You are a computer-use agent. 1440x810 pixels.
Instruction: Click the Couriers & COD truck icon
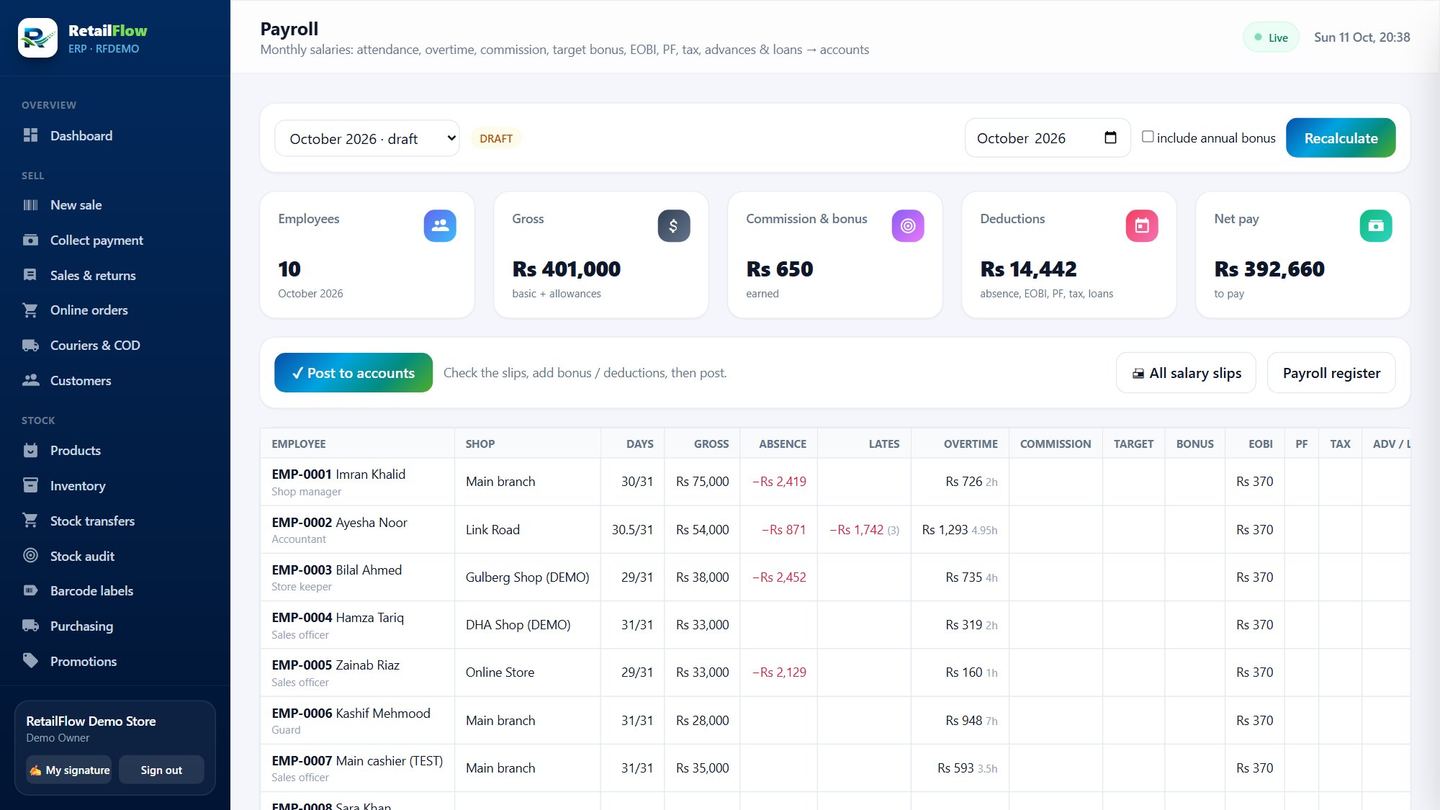pyautogui.click(x=31, y=345)
